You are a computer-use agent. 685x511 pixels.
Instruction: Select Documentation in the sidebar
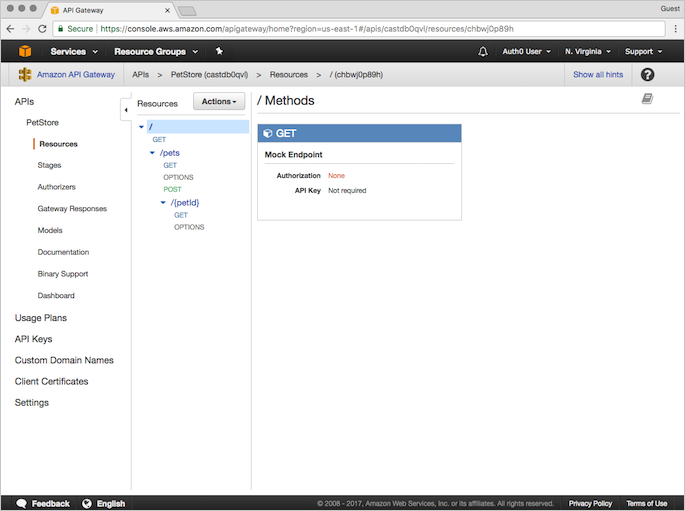[63, 252]
